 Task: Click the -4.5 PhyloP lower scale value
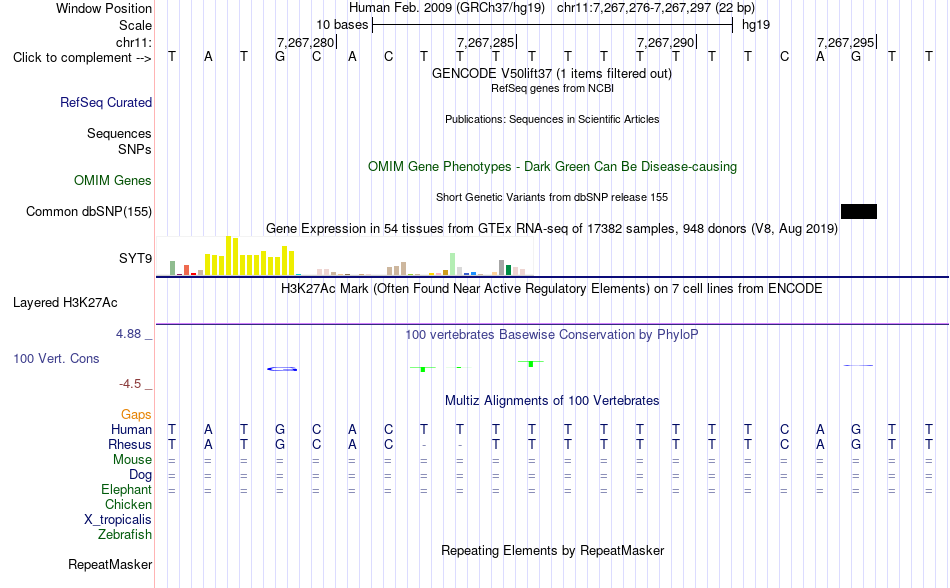130,384
